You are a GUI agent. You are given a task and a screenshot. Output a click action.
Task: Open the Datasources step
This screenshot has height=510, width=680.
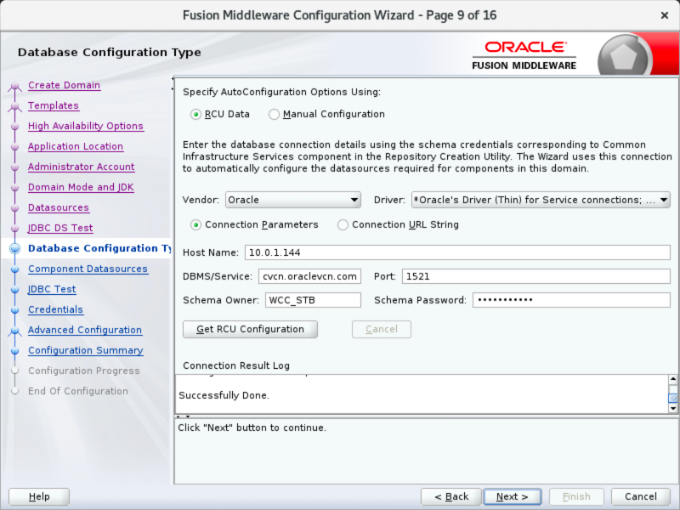click(59, 207)
